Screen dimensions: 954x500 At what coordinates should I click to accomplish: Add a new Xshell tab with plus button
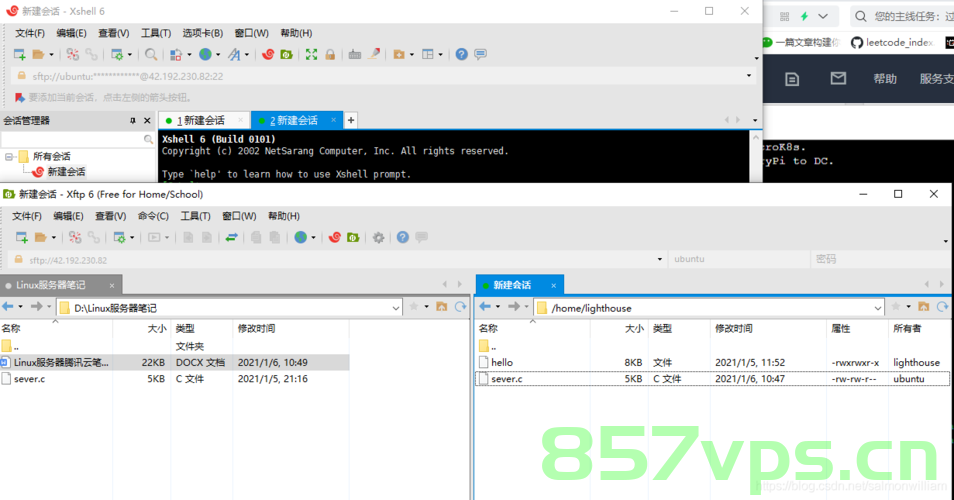pos(350,120)
